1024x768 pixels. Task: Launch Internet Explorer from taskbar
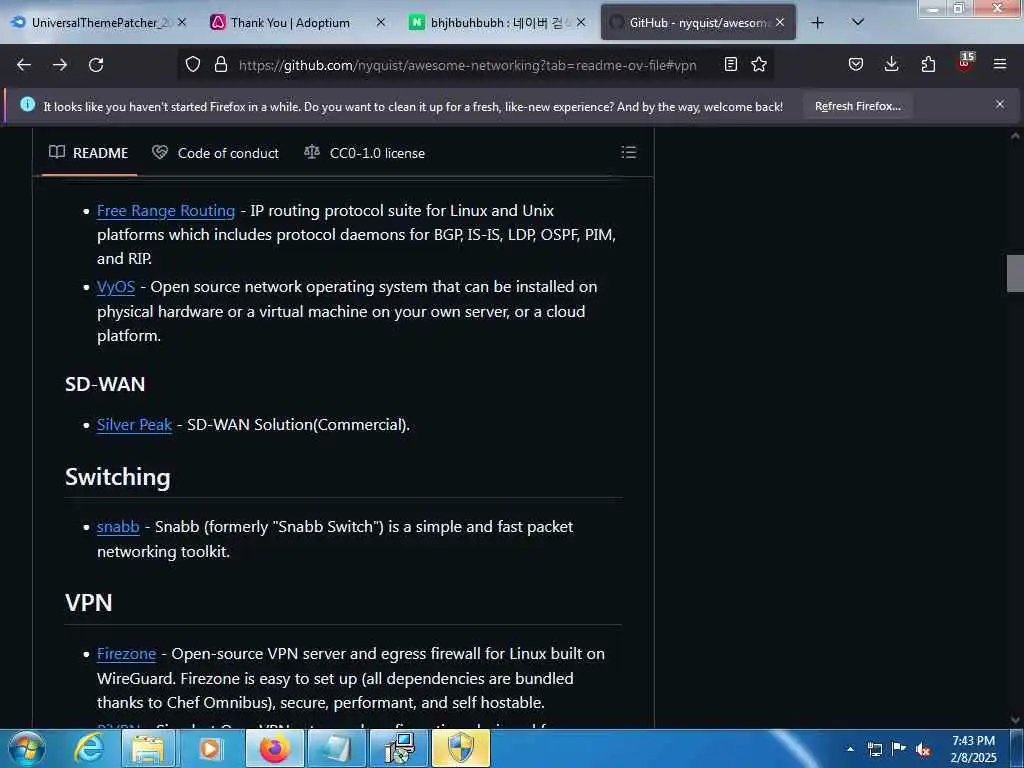[x=88, y=748]
